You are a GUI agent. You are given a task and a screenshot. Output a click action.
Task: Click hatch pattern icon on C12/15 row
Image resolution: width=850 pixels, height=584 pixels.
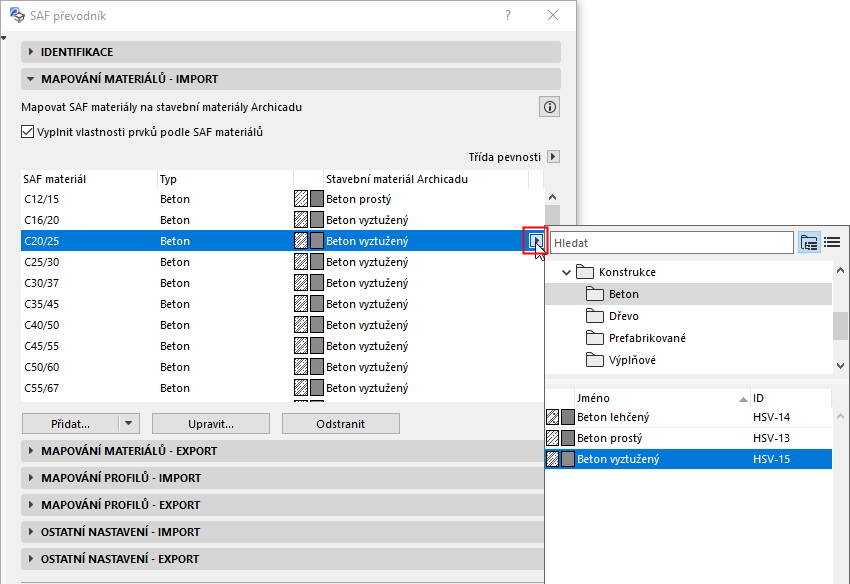pos(301,198)
